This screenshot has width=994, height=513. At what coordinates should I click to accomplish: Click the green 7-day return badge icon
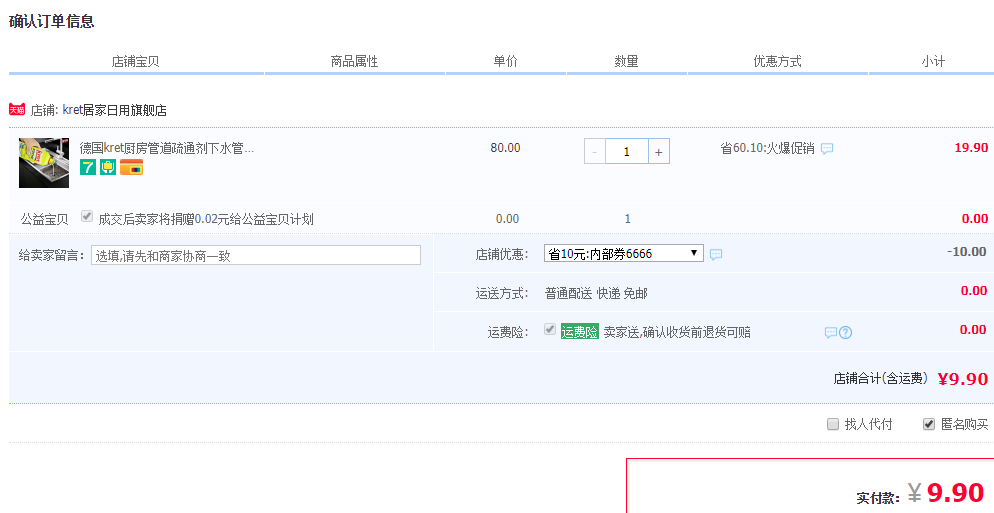pos(87,167)
